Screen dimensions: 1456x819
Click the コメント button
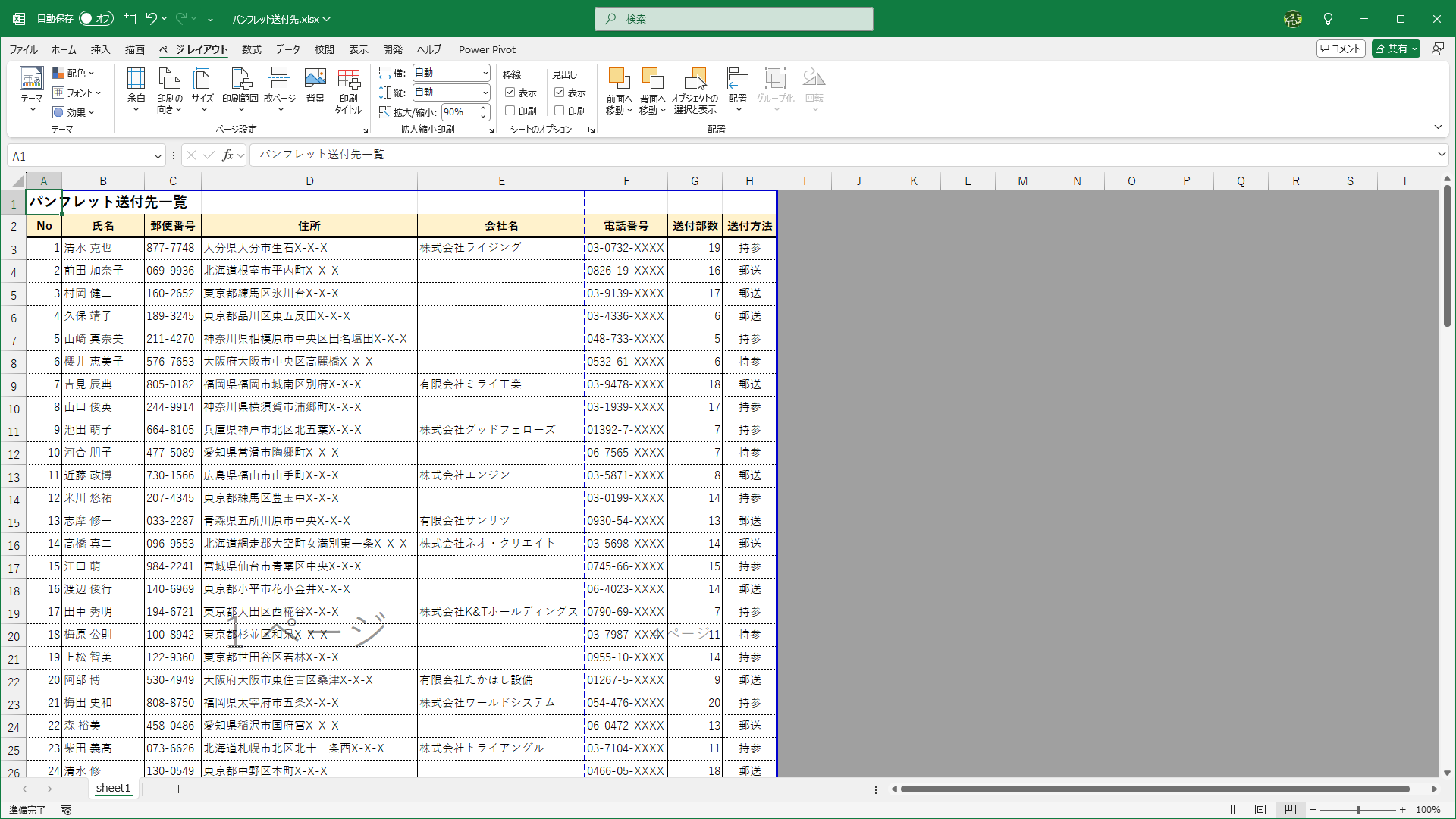coord(1340,48)
